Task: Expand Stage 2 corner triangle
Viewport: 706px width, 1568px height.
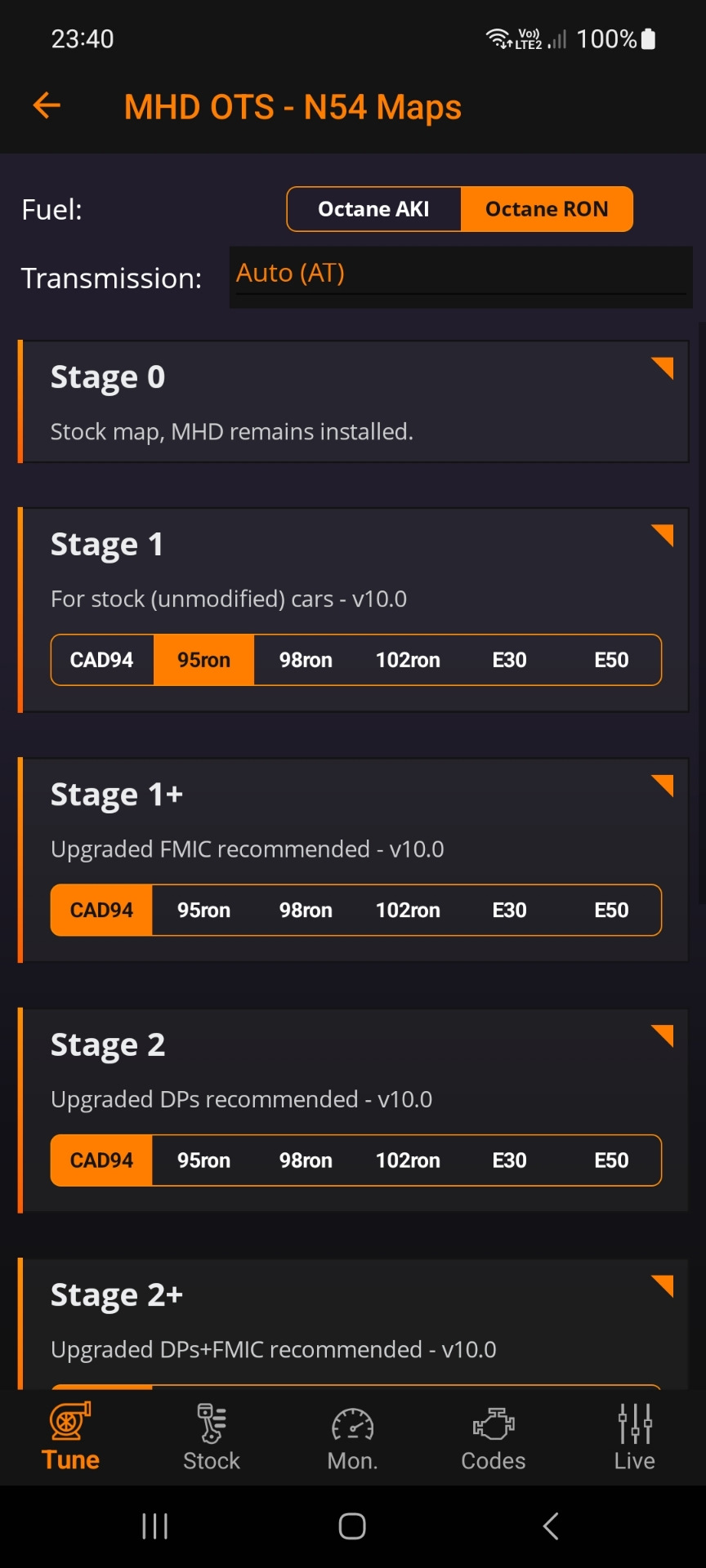Action: [x=663, y=1035]
